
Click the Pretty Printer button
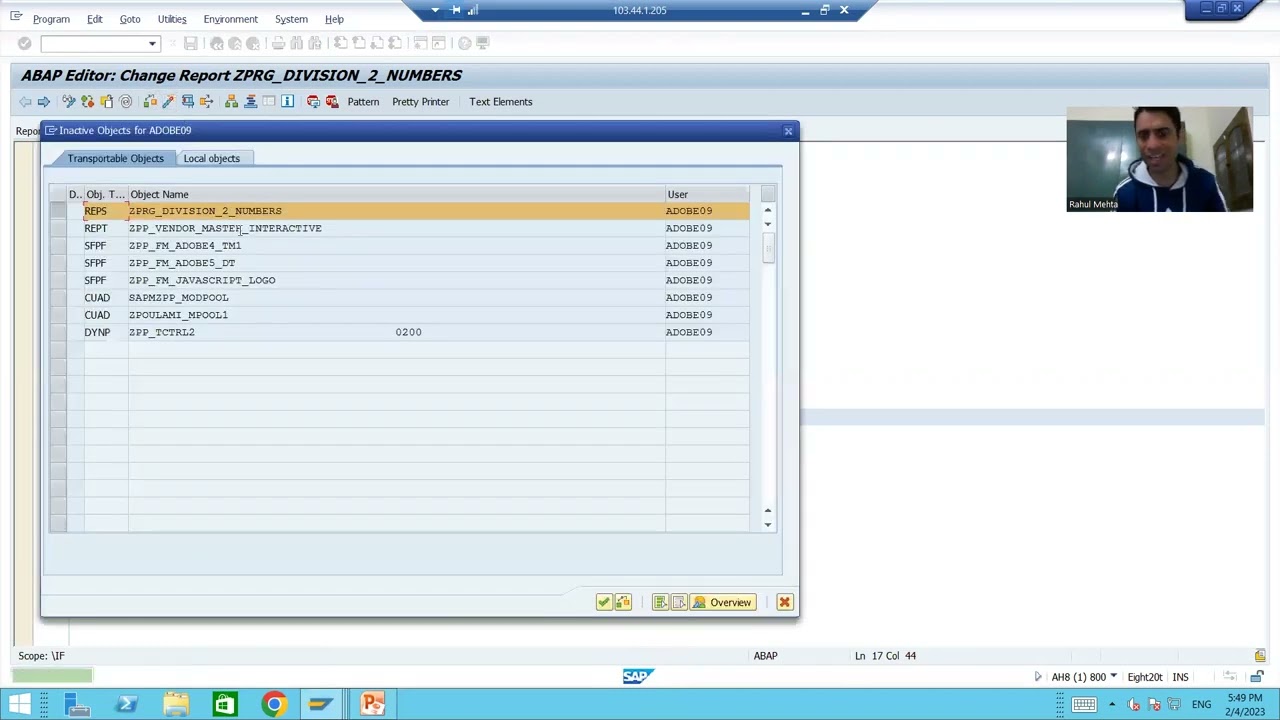pyautogui.click(x=420, y=101)
